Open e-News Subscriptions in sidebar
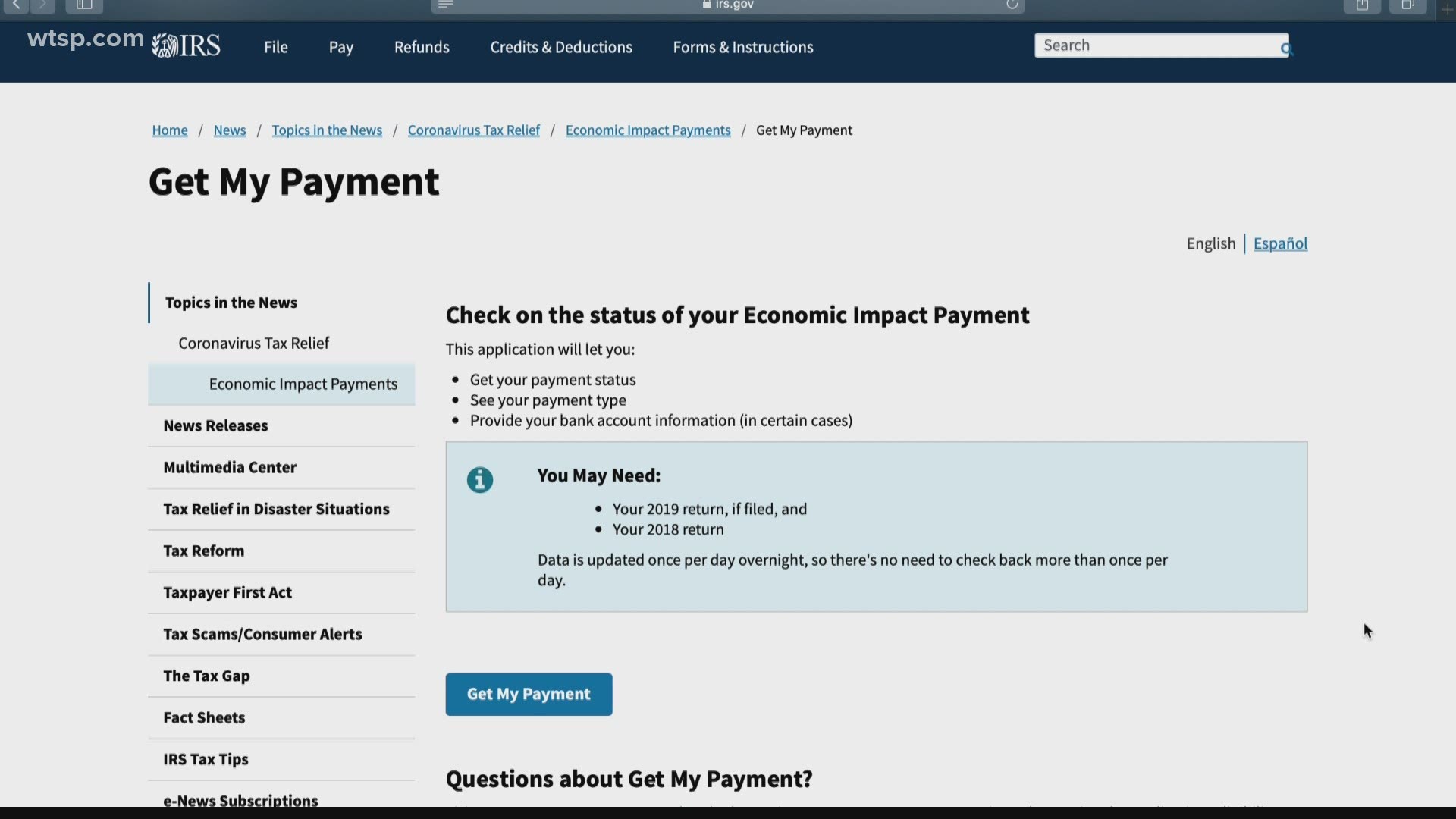 [240, 800]
